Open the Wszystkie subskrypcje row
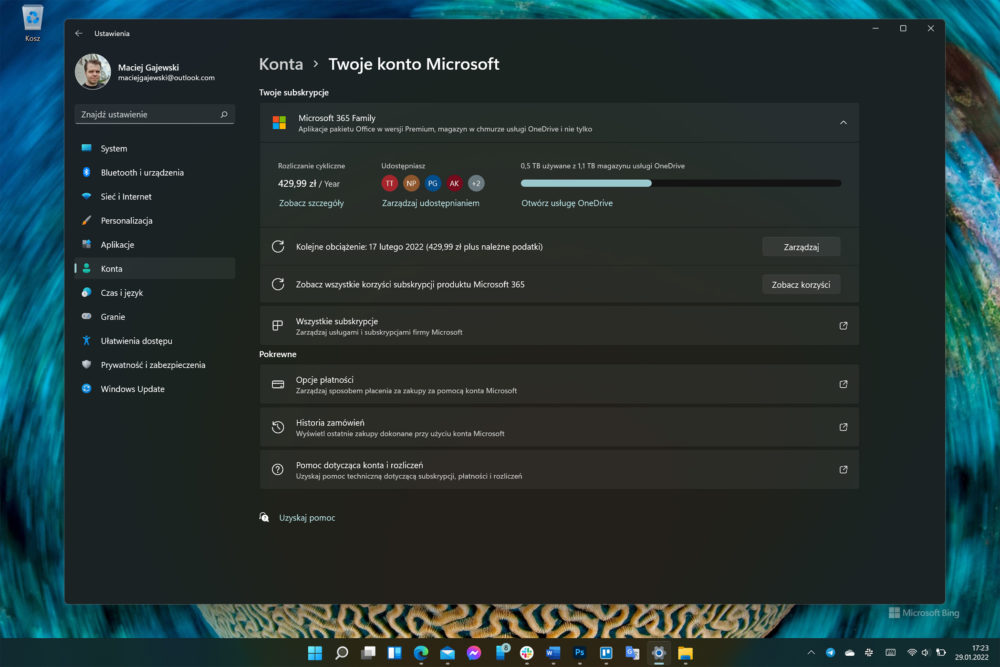Image resolution: width=1000 pixels, height=667 pixels. pos(559,326)
